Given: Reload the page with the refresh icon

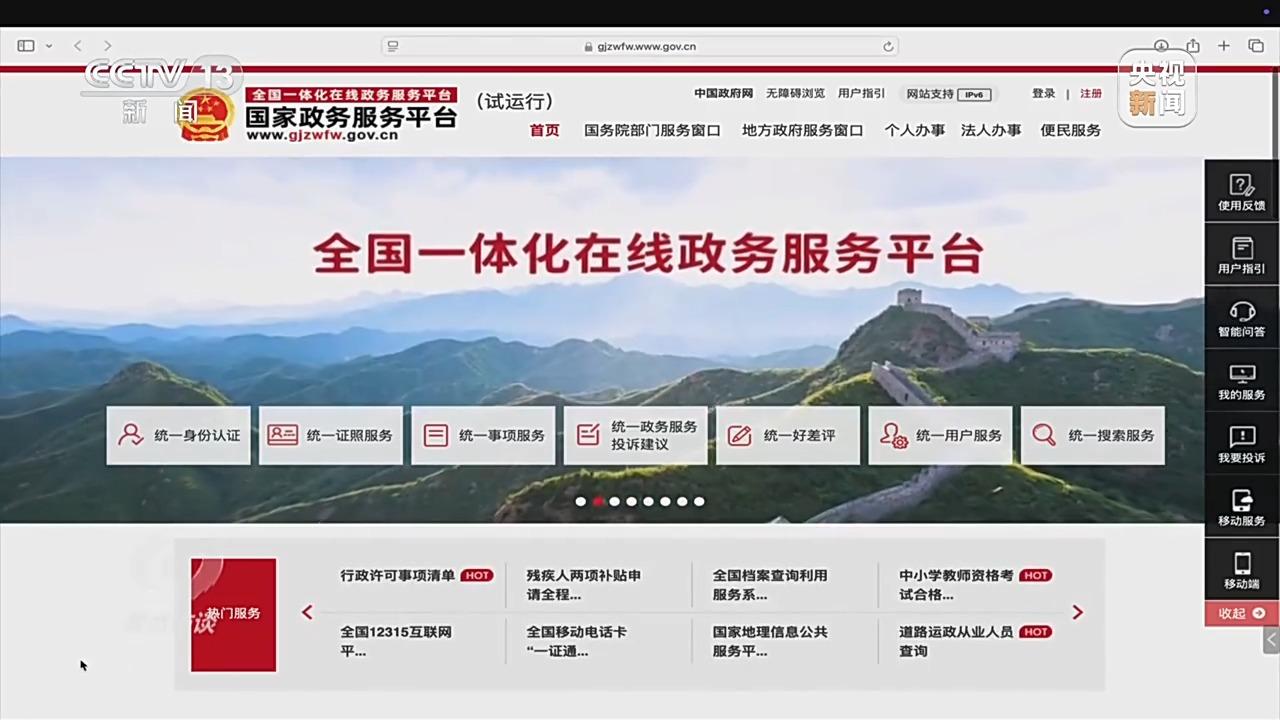Looking at the screenshot, I should pyautogui.click(x=888, y=46).
